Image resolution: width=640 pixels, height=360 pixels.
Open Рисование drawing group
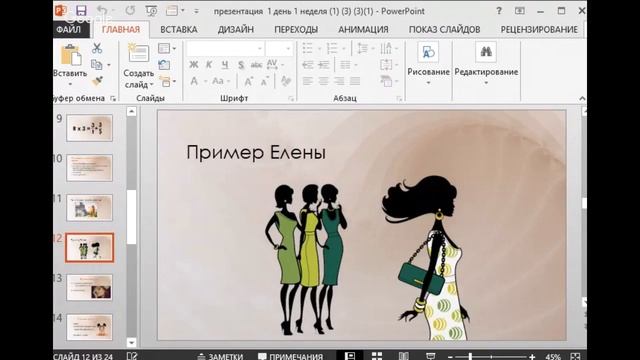pyautogui.click(x=428, y=64)
